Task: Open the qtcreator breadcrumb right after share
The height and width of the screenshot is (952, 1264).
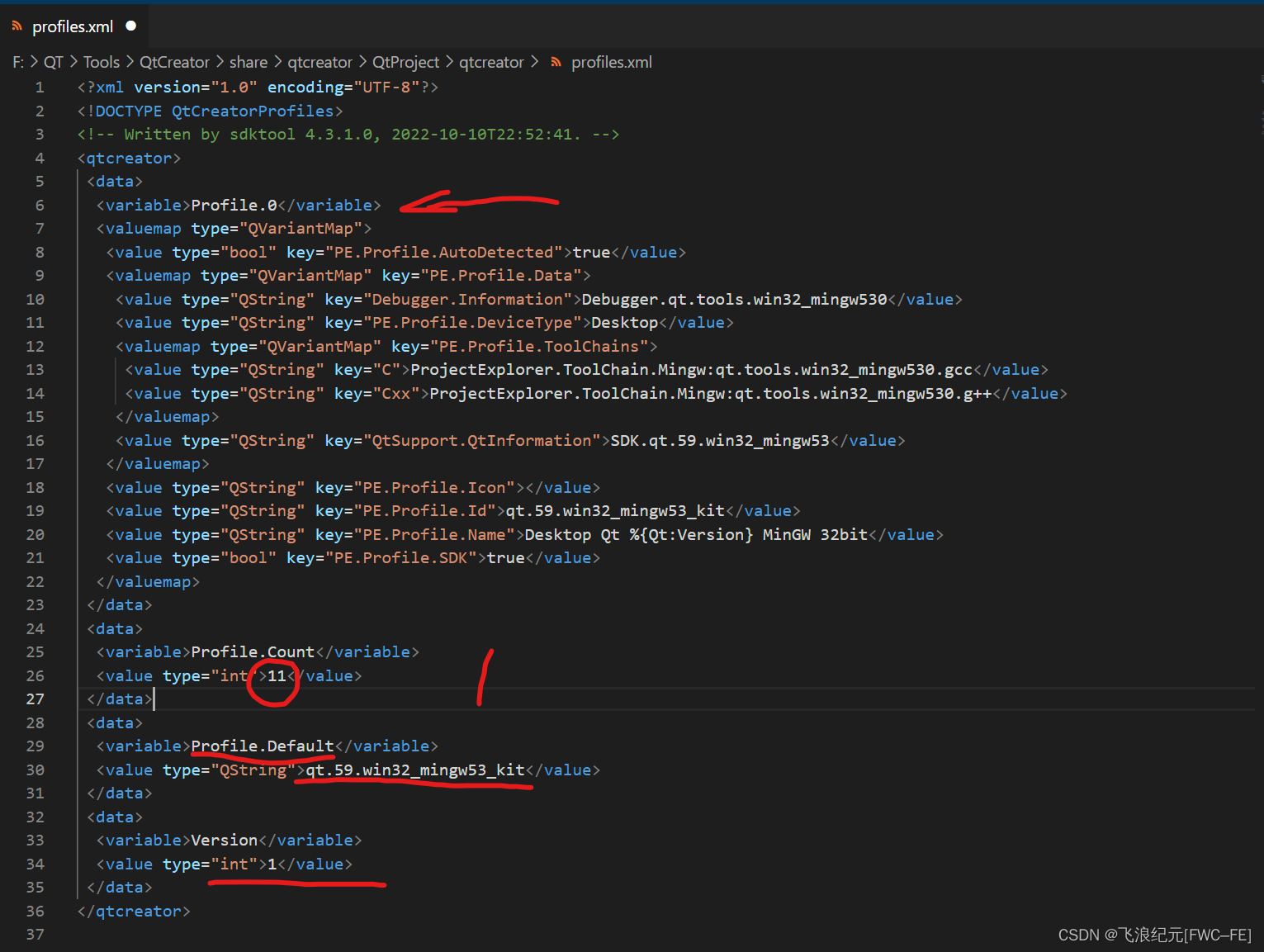Action: tap(320, 63)
